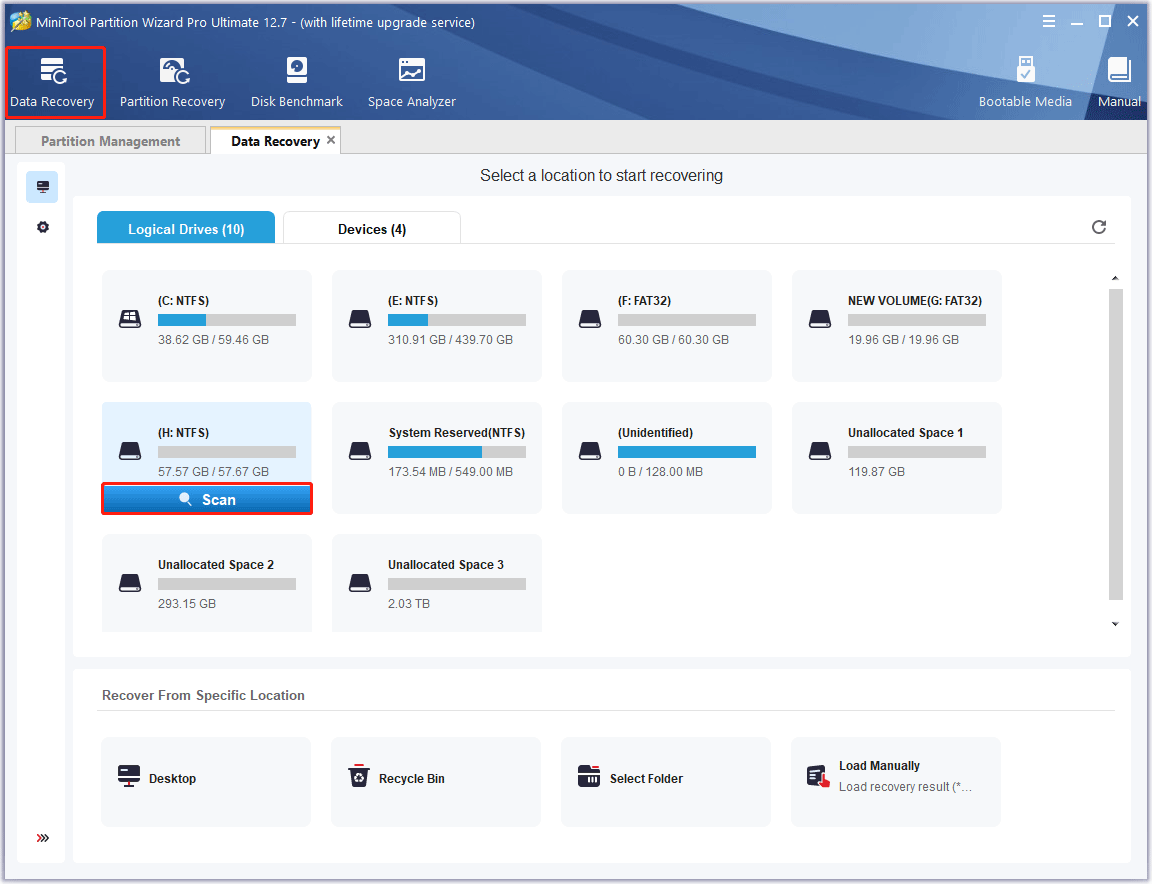This screenshot has width=1152, height=884.
Task: Click the "119.87 GB" size text
Action: tap(876, 472)
